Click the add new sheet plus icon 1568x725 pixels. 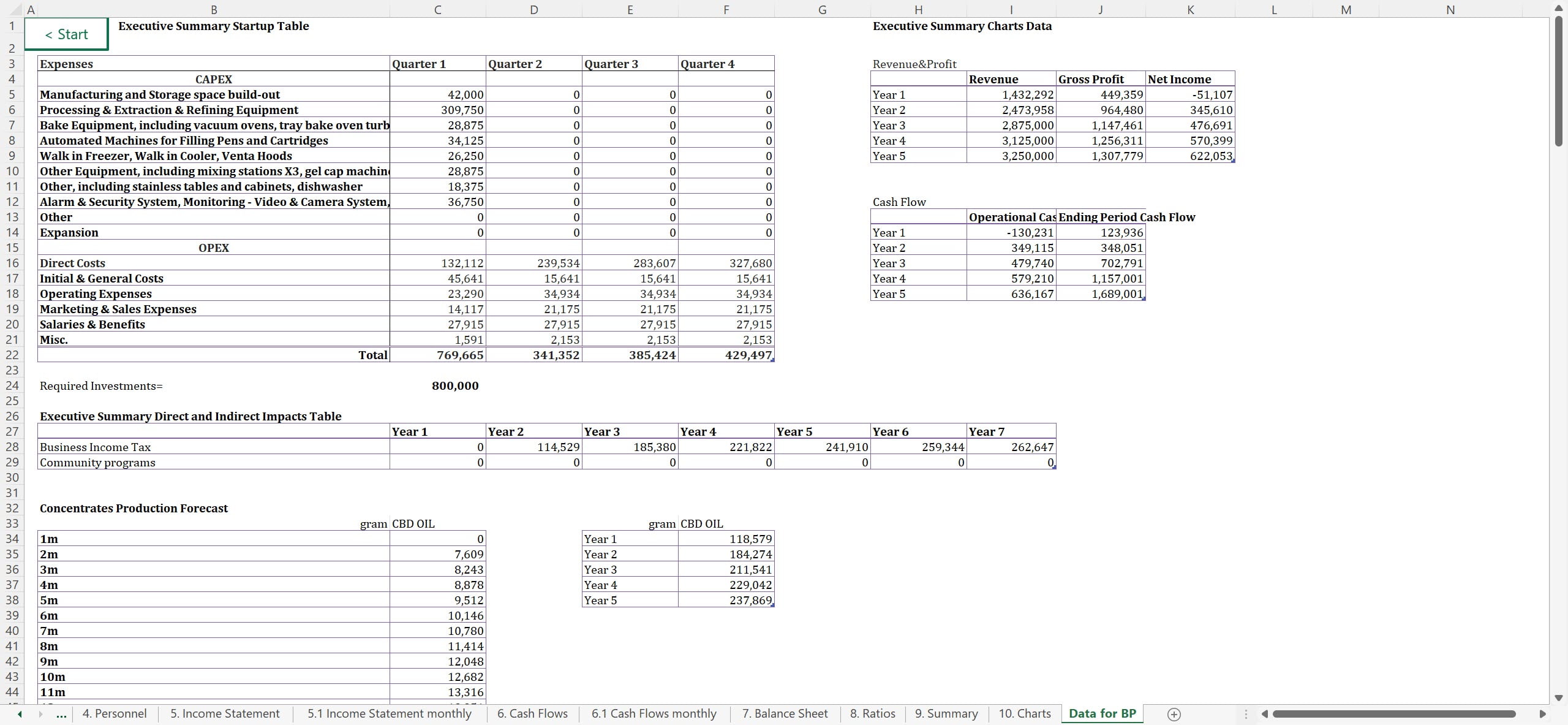tap(1174, 714)
